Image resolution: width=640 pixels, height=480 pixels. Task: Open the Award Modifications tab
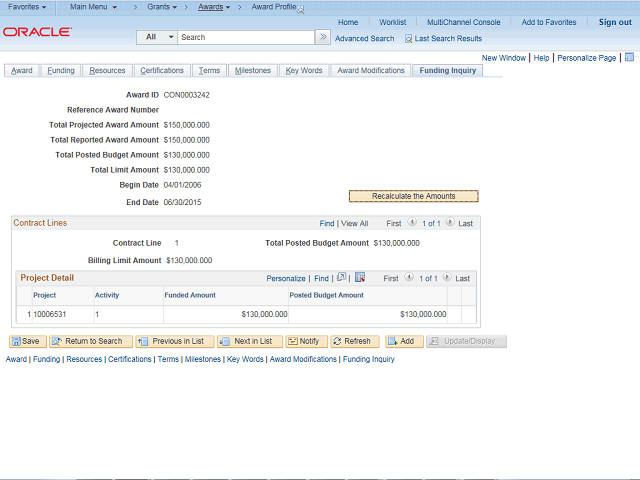point(371,70)
